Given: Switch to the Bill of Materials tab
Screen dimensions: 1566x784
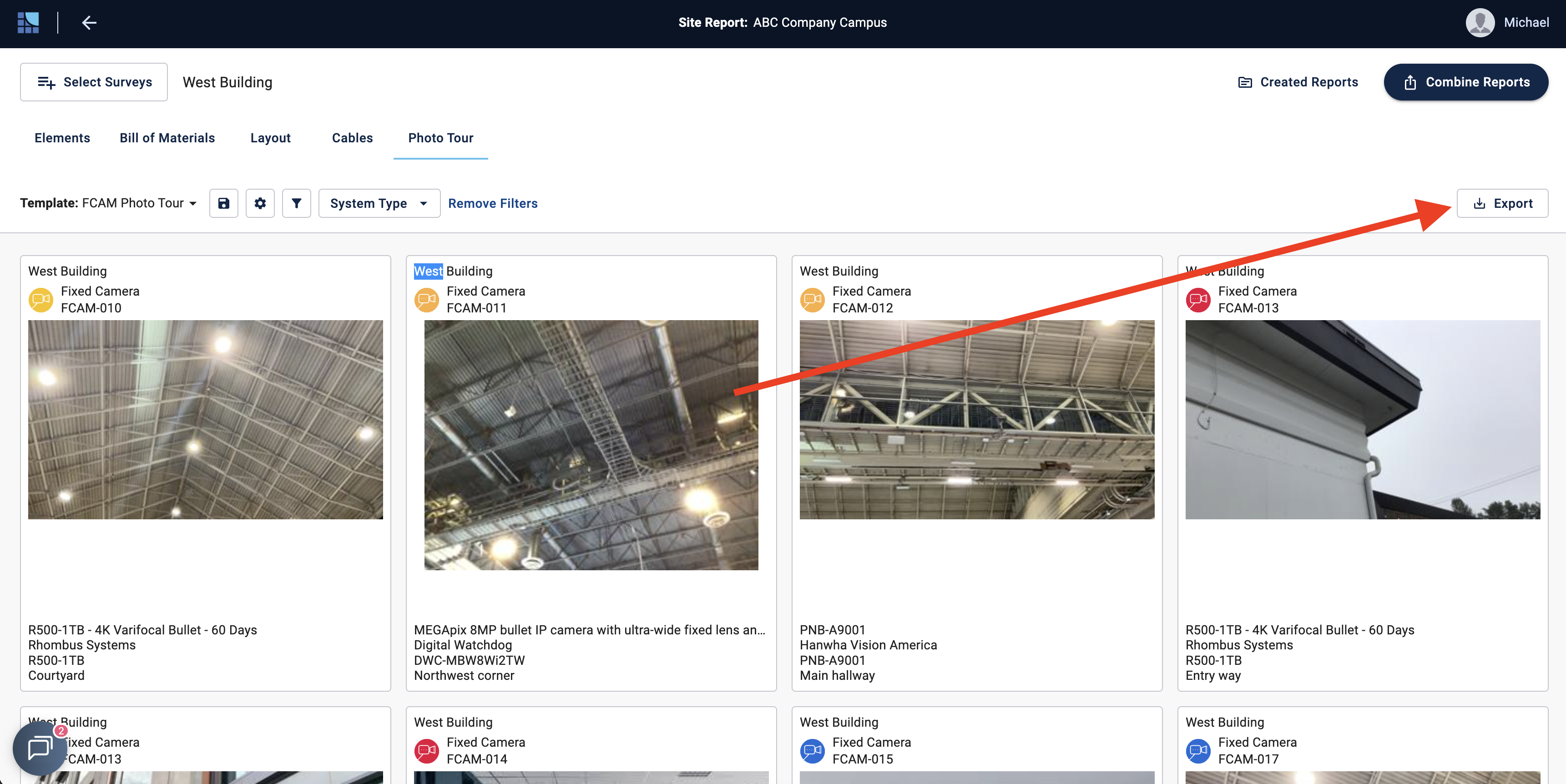Looking at the screenshot, I should pyautogui.click(x=167, y=138).
